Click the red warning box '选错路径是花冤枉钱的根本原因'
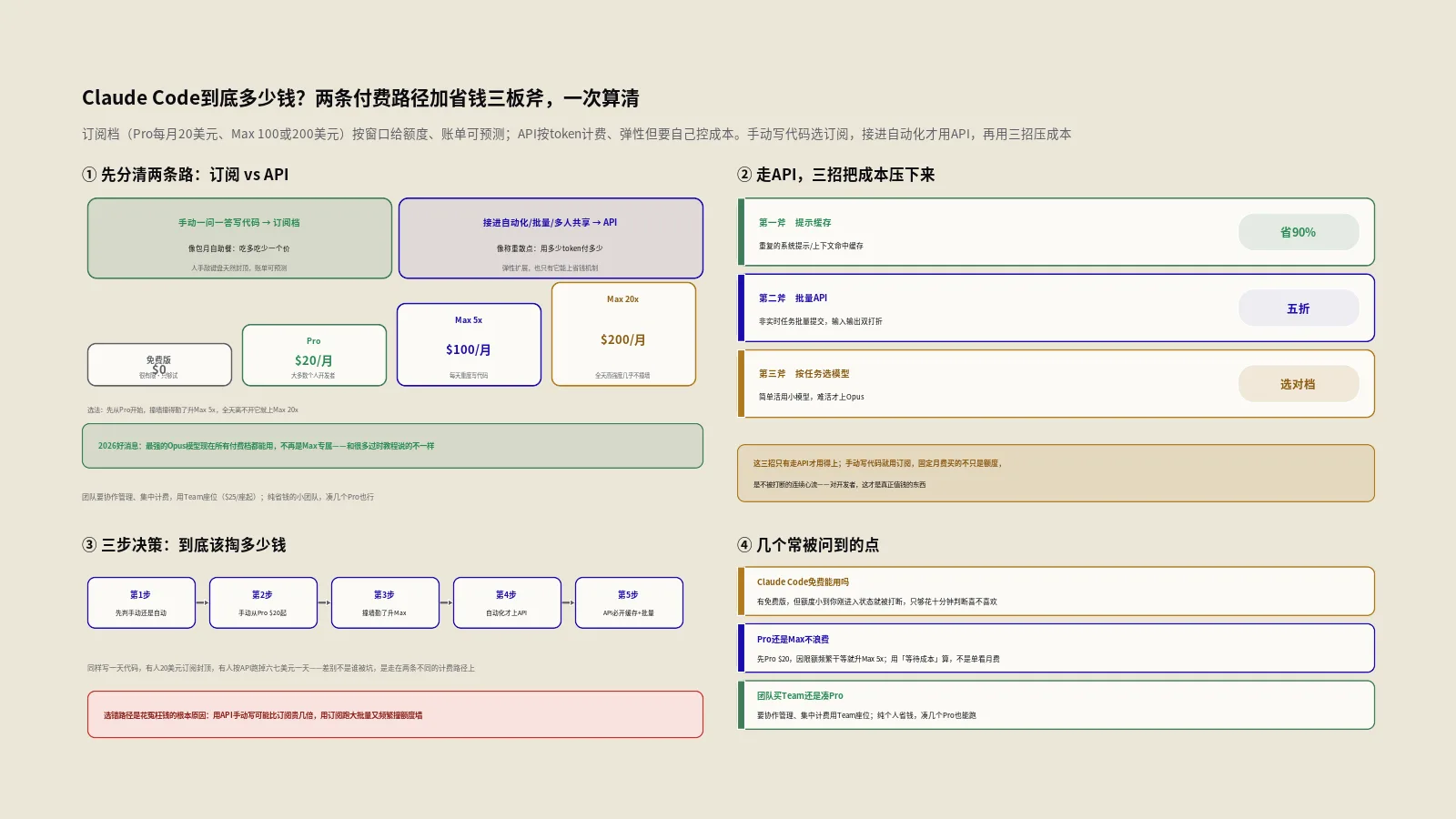1456x819 pixels. pyautogui.click(x=395, y=714)
